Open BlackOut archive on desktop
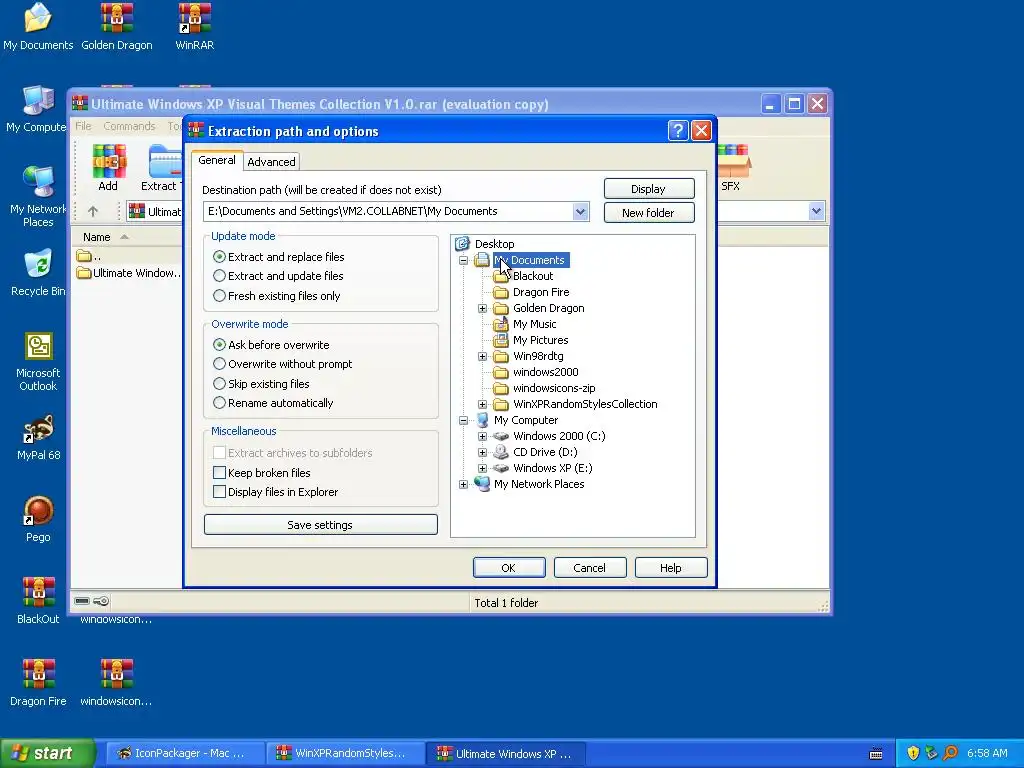 click(x=38, y=601)
